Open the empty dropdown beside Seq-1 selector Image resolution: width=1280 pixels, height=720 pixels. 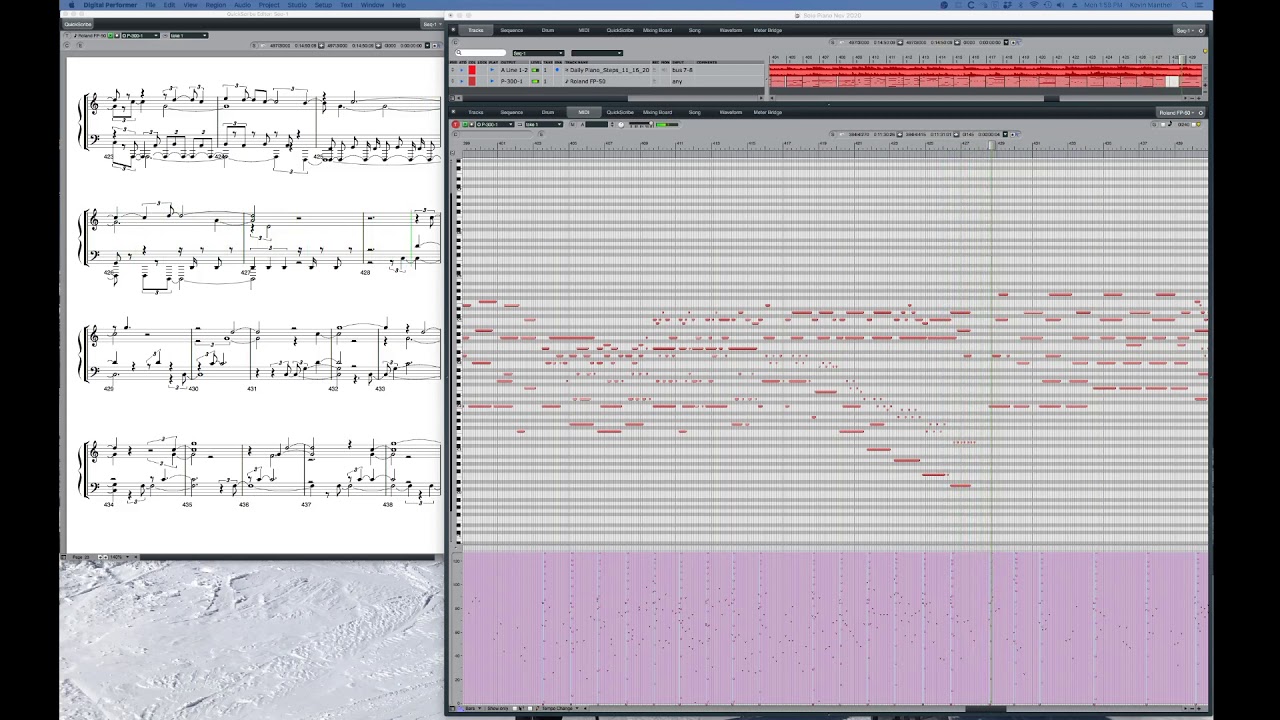point(597,53)
